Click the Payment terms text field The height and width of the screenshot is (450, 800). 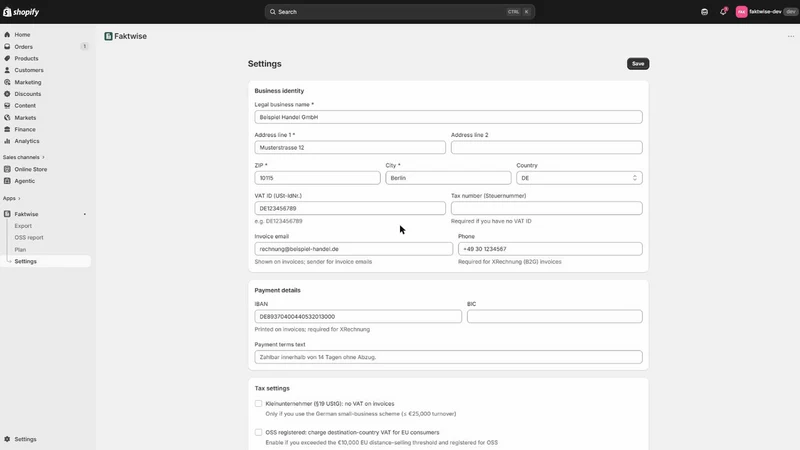coord(448,357)
